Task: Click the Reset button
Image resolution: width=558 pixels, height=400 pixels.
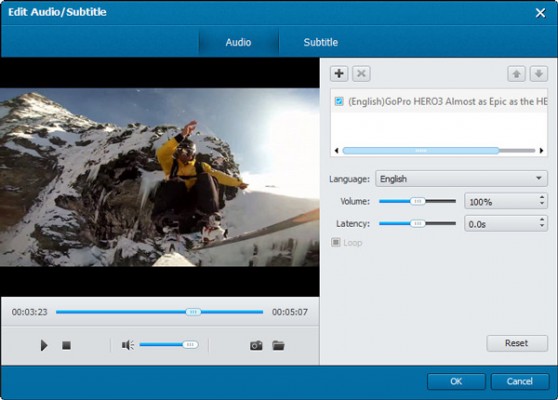Action: (x=517, y=343)
